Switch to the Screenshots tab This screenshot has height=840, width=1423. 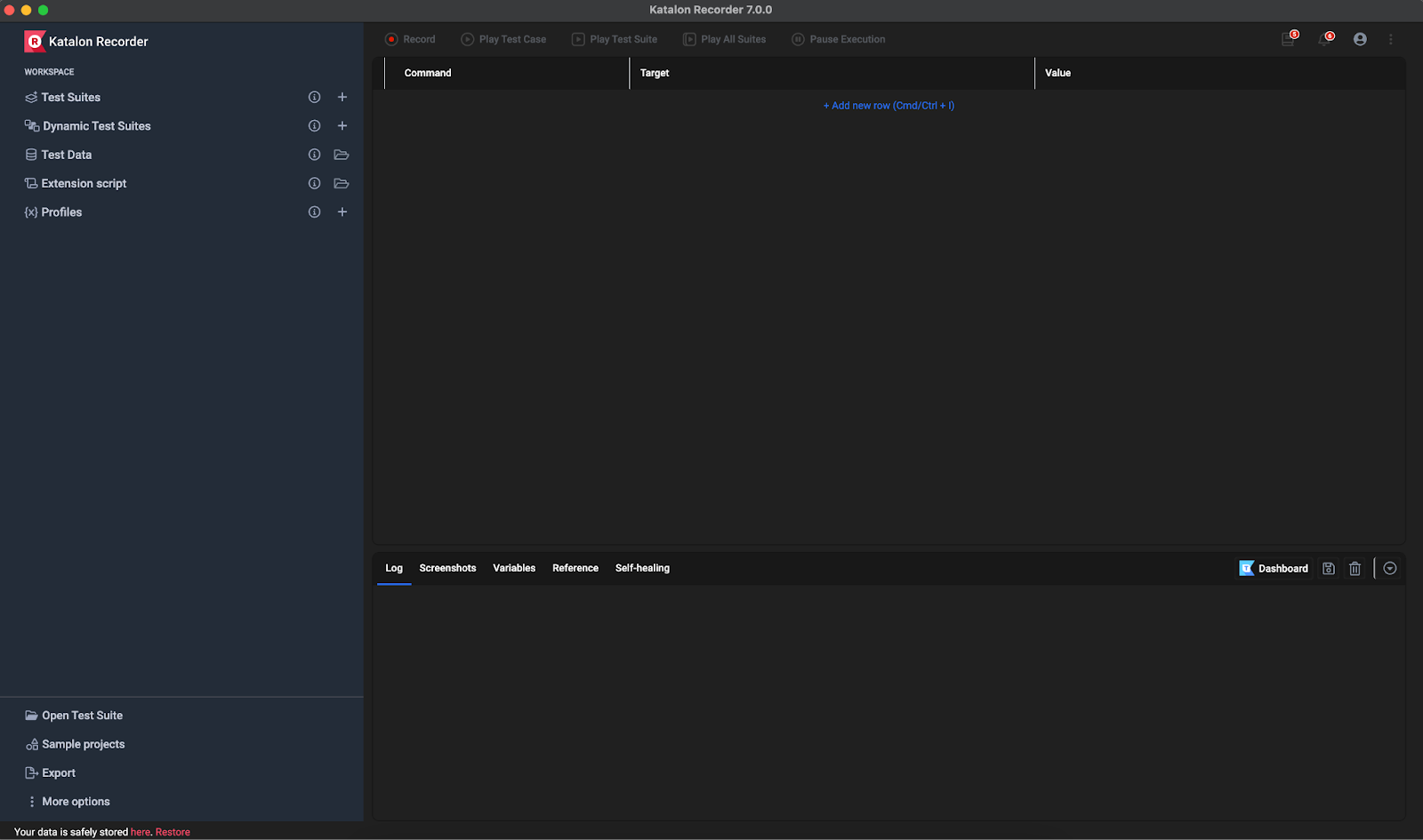point(447,568)
